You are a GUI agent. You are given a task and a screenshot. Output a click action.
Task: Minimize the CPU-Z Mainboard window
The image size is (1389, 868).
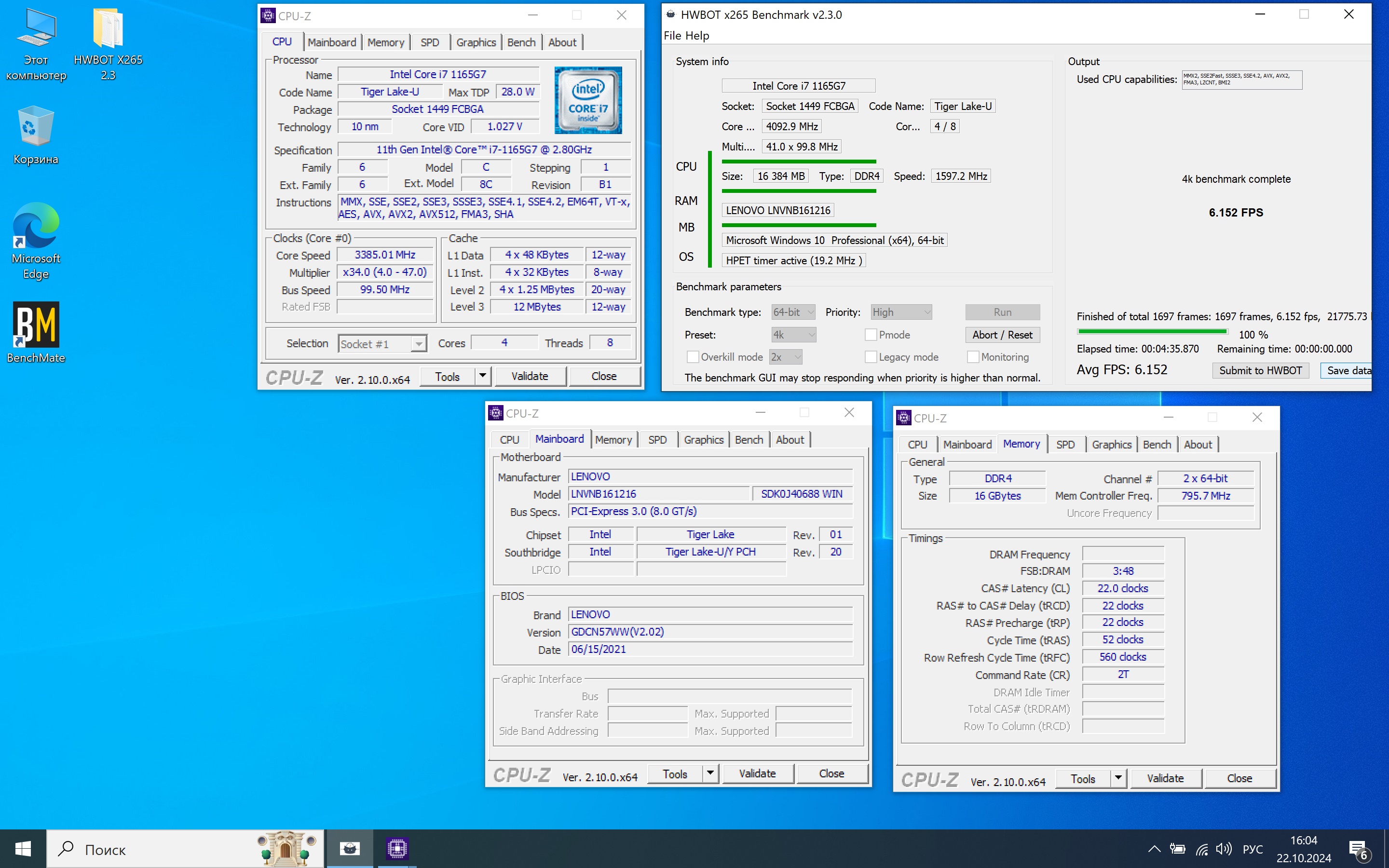tap(761, 412)
